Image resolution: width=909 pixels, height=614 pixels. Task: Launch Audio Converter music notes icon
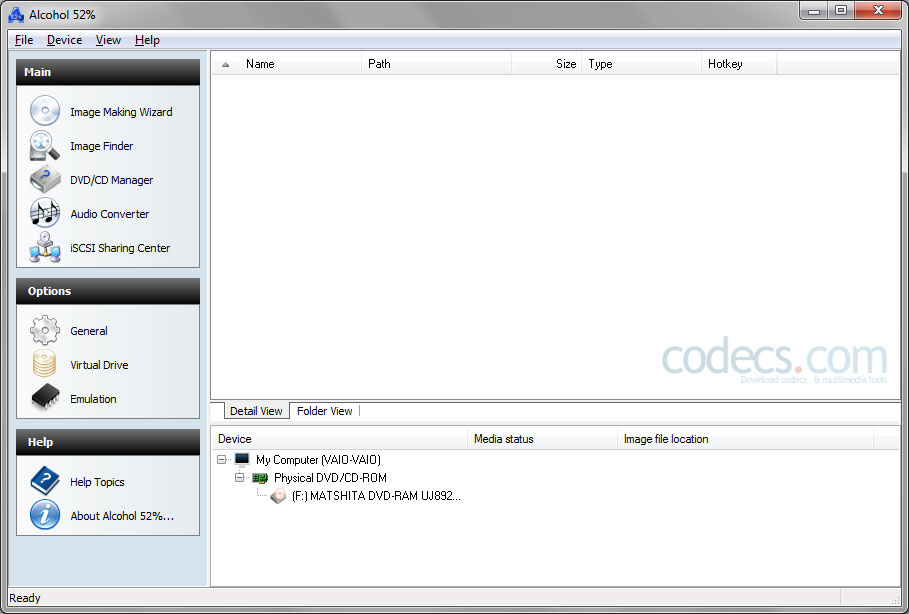point(45,213)
